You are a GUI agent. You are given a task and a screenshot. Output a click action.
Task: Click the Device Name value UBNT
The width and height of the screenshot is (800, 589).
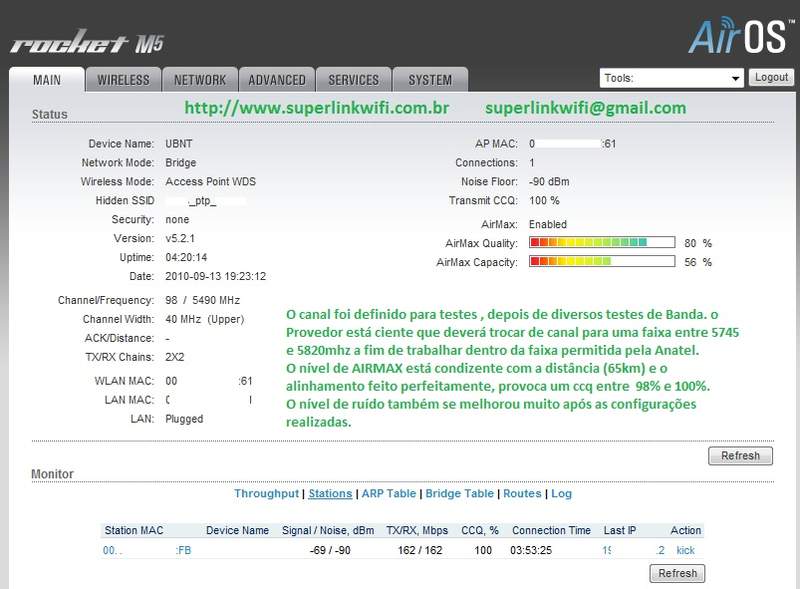[179, 144]
